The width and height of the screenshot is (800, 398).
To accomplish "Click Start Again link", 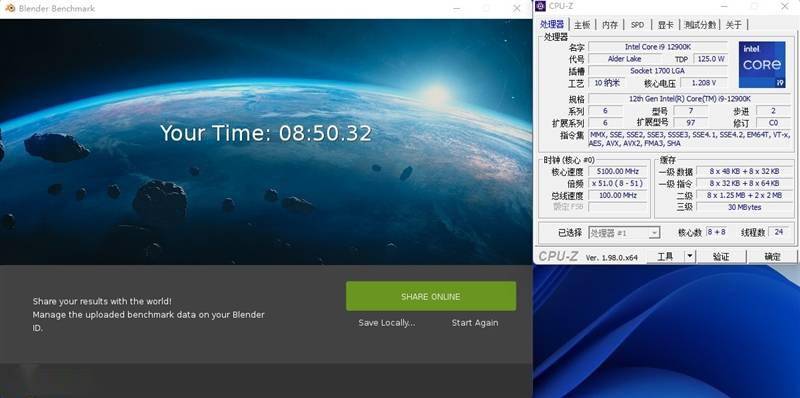I will click(474, 322).
